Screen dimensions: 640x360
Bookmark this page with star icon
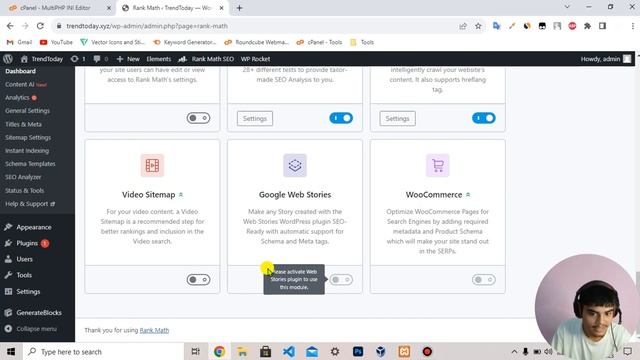point(478,26)
